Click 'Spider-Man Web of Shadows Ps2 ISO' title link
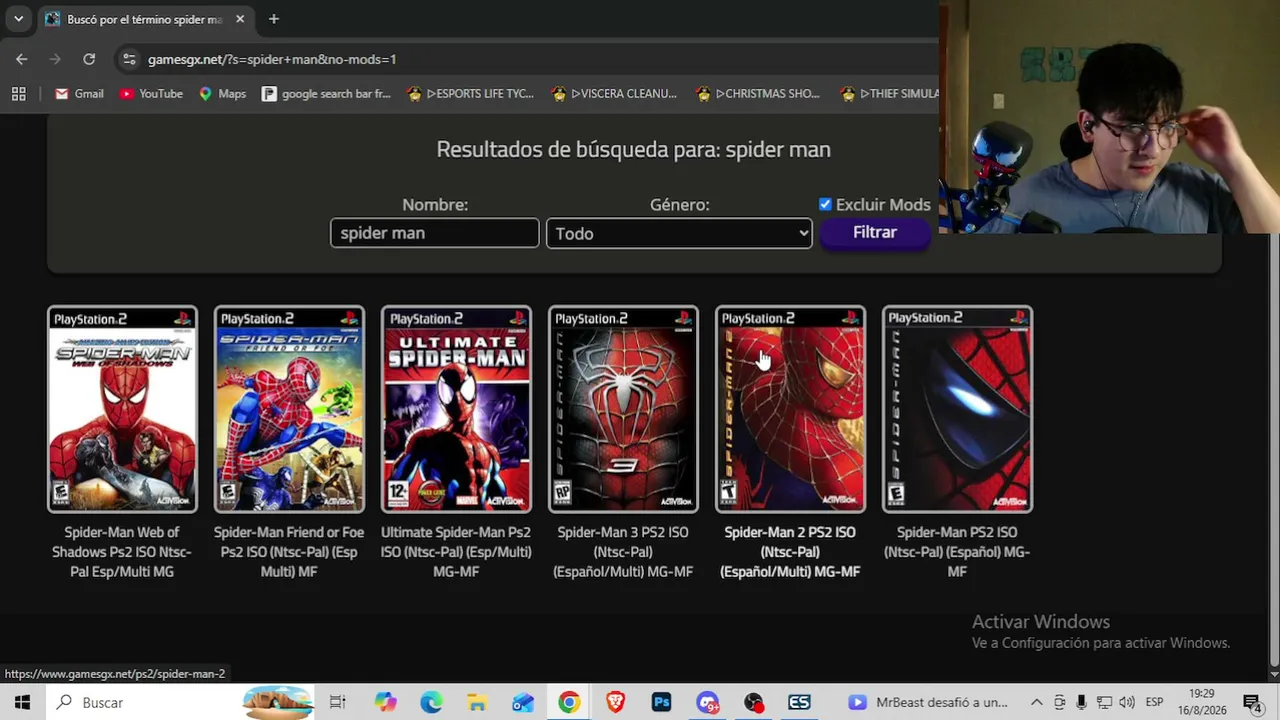Screen dimensions: 1280x720 [x=122, y=552]
